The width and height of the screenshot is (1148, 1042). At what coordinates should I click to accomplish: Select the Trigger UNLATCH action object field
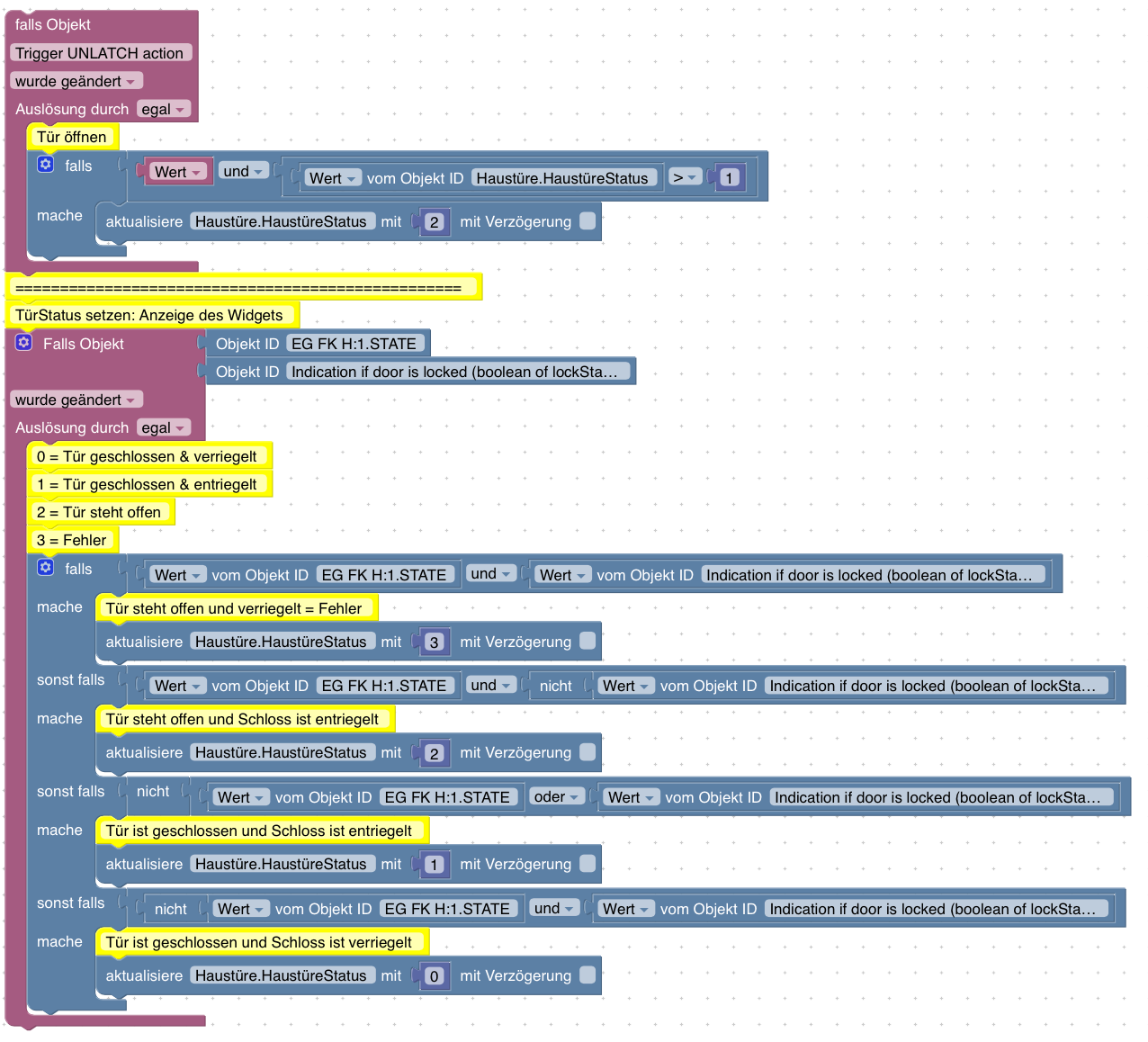click(100, 53)
